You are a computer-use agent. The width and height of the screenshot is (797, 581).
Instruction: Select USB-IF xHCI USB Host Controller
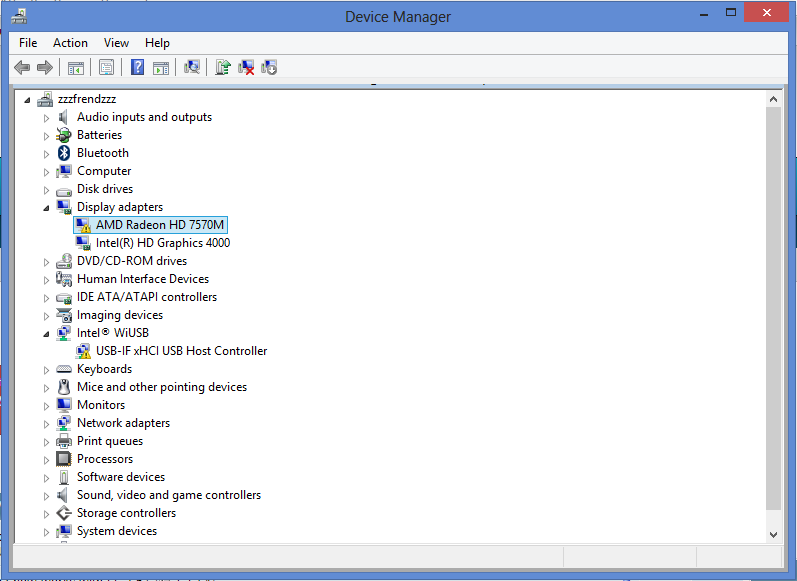[x=181, y=351]
